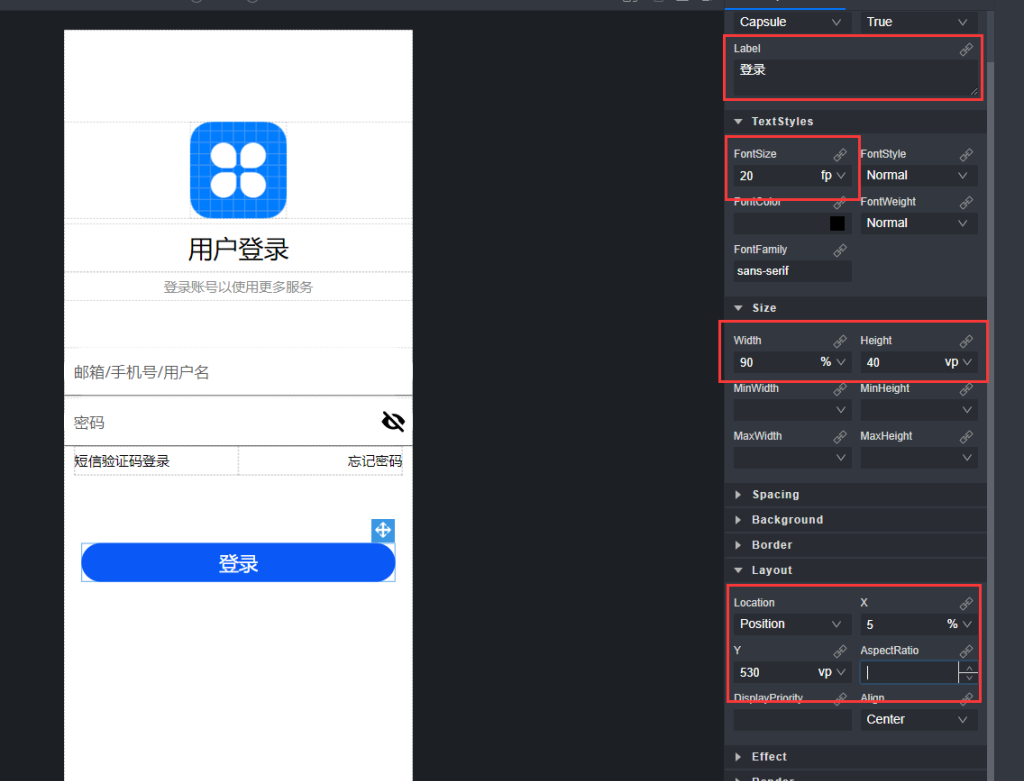Open the MaxWidth dropdown field

tap(792, 458)
